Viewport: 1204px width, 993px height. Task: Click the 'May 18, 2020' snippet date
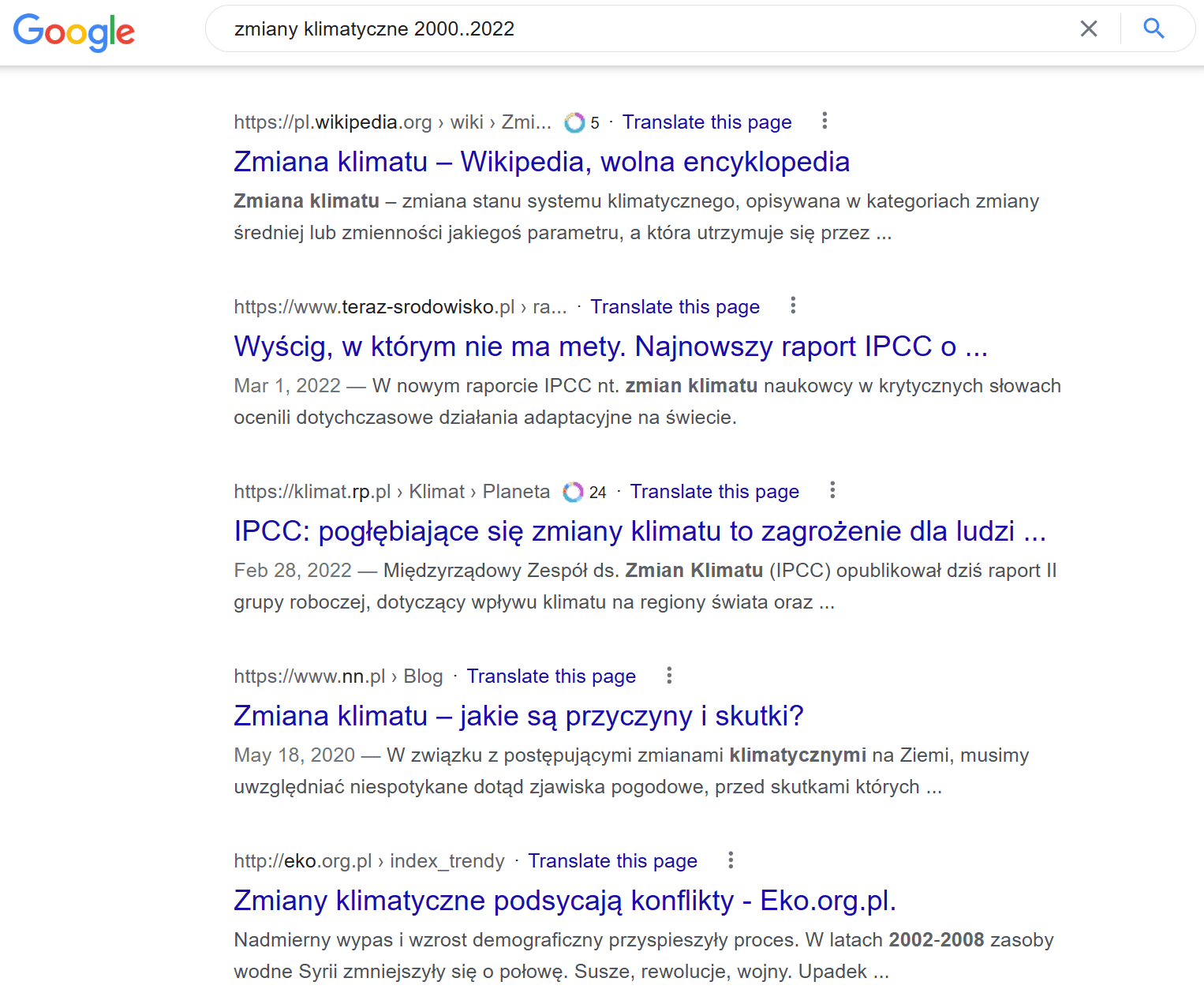(x=294, y=755)
